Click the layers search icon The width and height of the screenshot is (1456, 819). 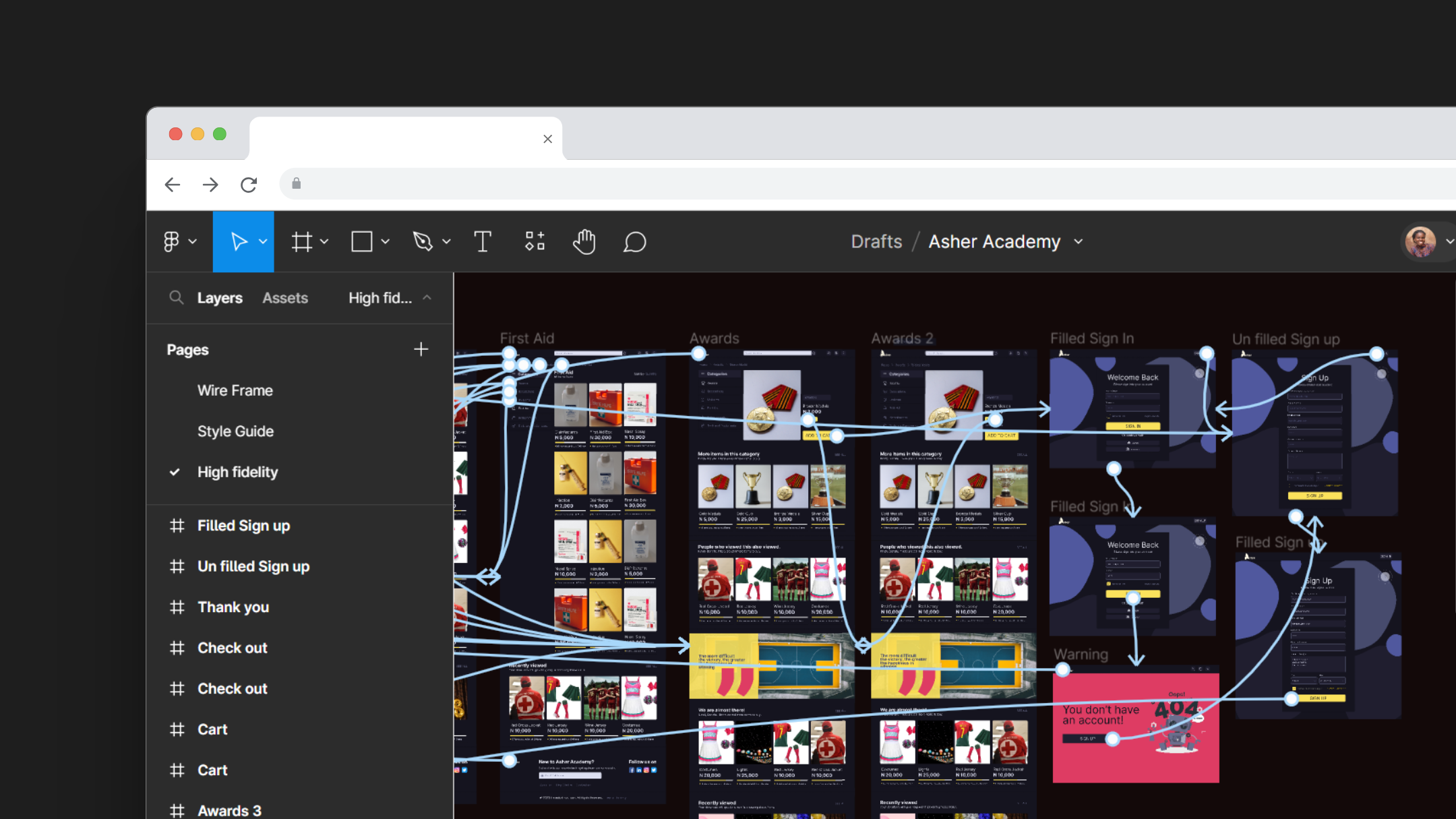point(176,297)
